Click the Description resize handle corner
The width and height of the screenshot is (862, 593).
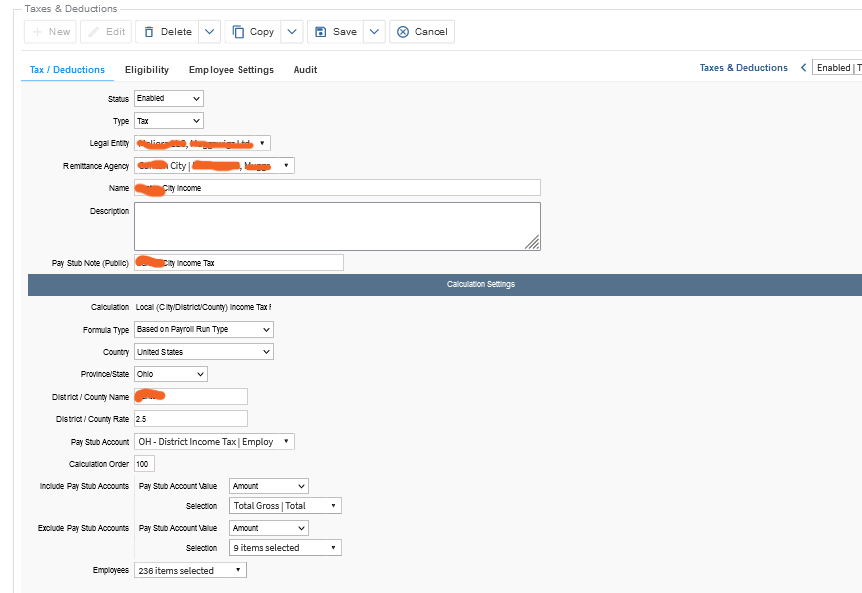coord(532,242)
